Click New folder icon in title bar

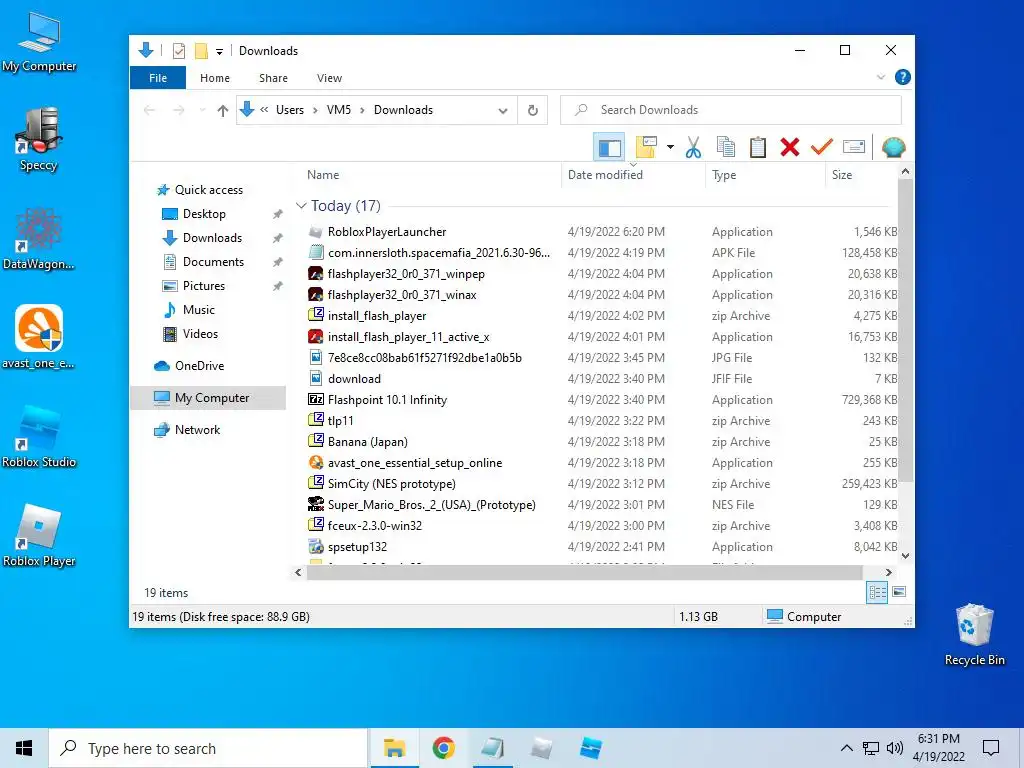[x=201, y=51]
